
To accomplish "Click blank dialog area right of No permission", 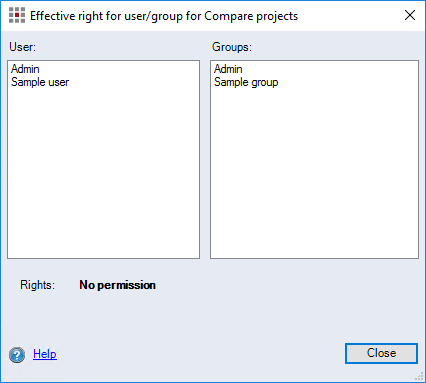I will click(x=287, y=285).
